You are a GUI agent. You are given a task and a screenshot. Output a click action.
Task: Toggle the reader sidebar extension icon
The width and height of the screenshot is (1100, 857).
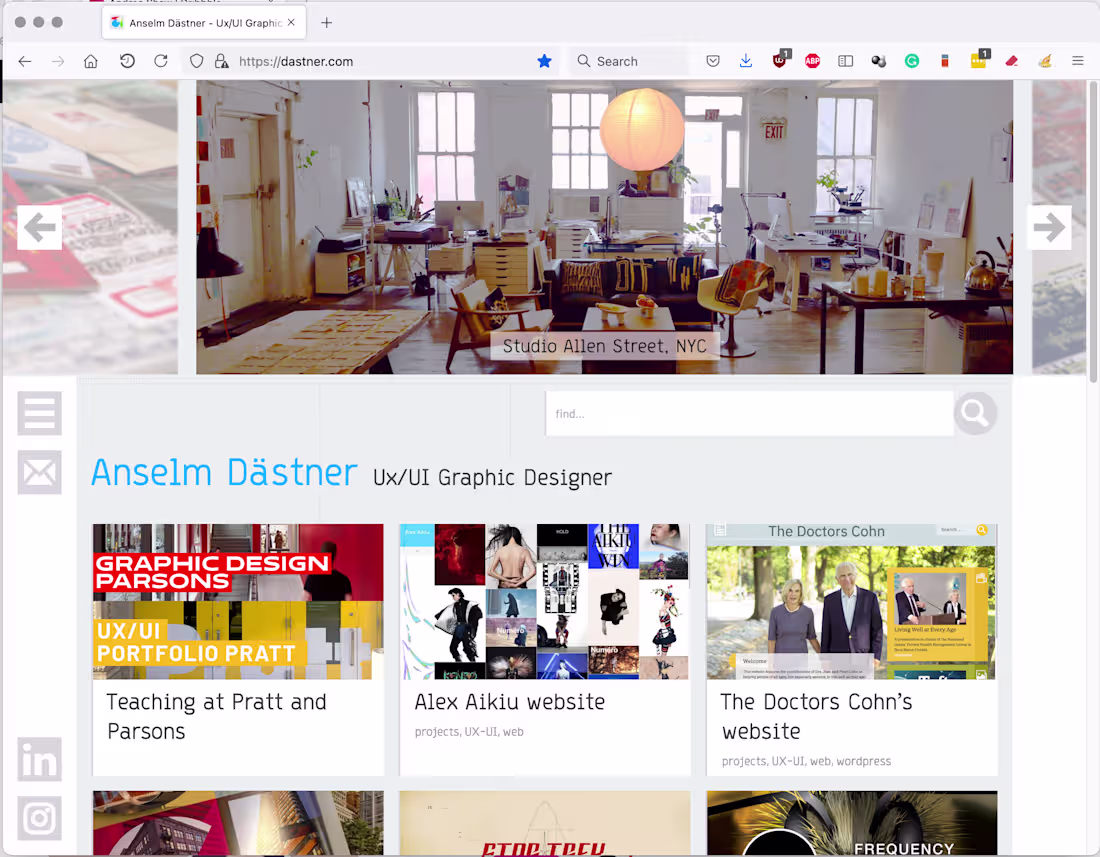[845, 61]
